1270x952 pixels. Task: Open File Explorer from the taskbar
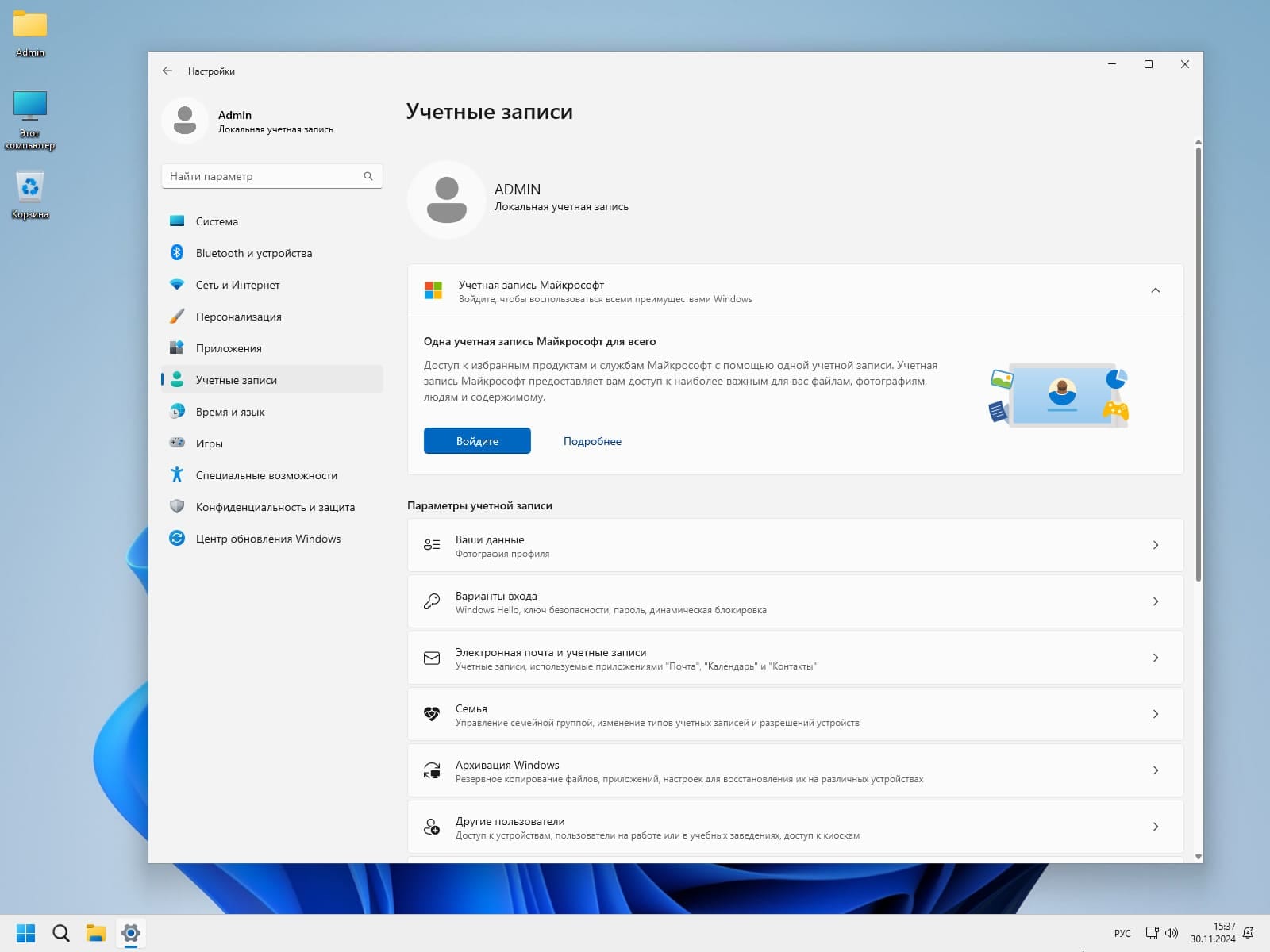point(96,933)
